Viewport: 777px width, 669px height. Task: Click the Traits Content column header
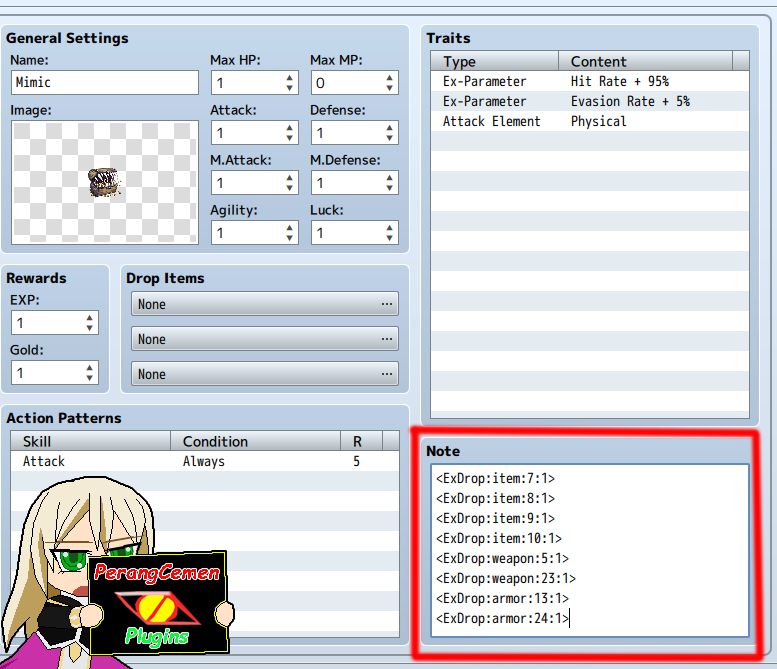click(645, 61)
